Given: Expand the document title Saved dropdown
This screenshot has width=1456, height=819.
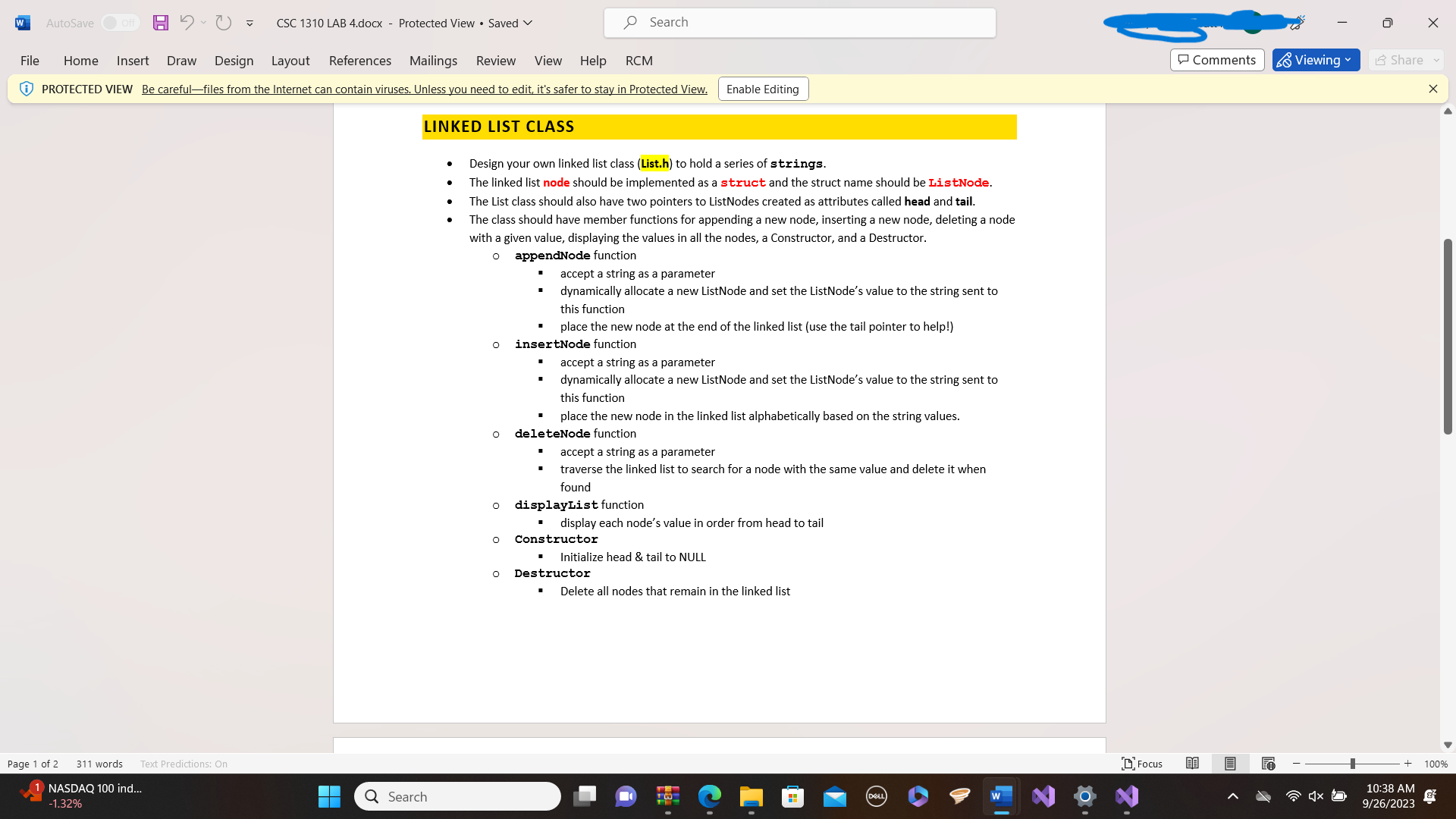Looking at the screenshot, I should [x=529, y=23].
